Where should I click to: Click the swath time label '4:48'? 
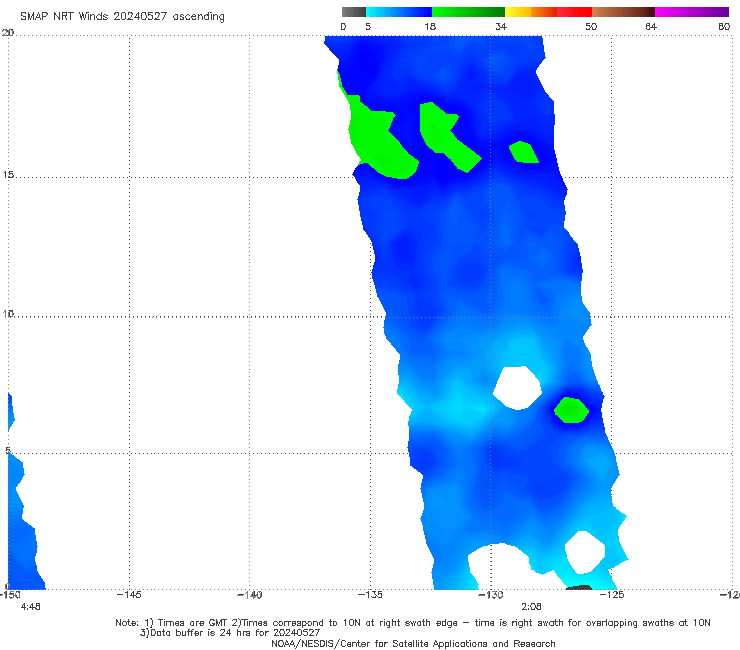coord(31,607)
